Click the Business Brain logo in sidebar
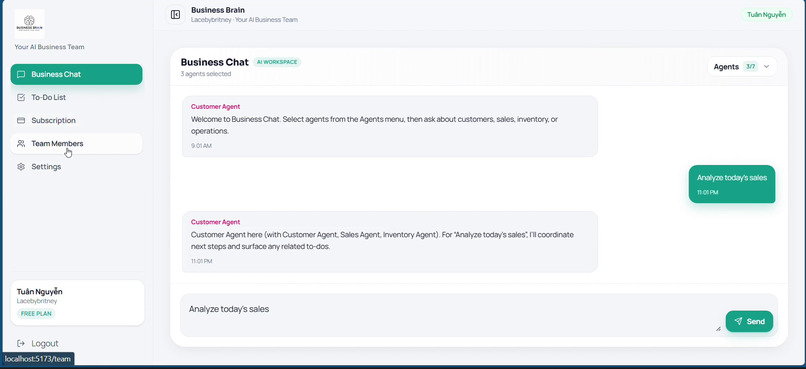806x369 pixels. point(29,24)
